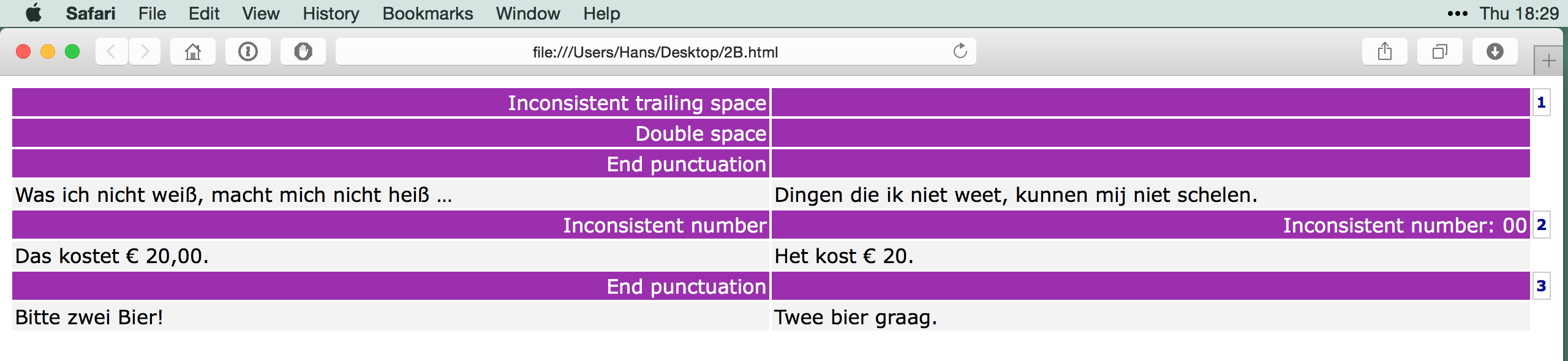Reload the page with refresh icon
The width and height of the screenshot is (1568, 361).
(x=960, y=51)
